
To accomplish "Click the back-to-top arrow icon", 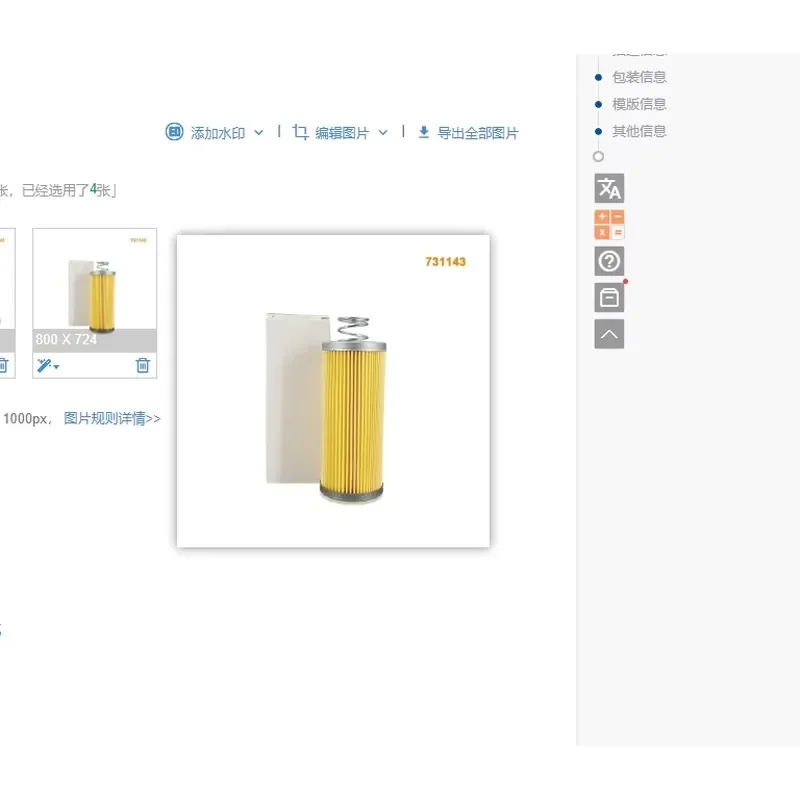I will (609, 334).
